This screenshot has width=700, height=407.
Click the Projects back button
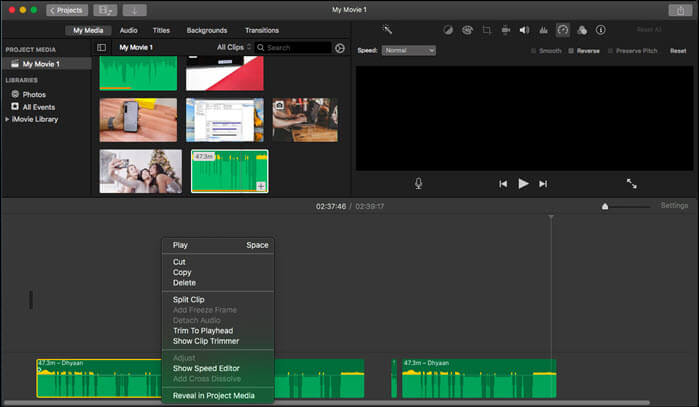point(66,10)
